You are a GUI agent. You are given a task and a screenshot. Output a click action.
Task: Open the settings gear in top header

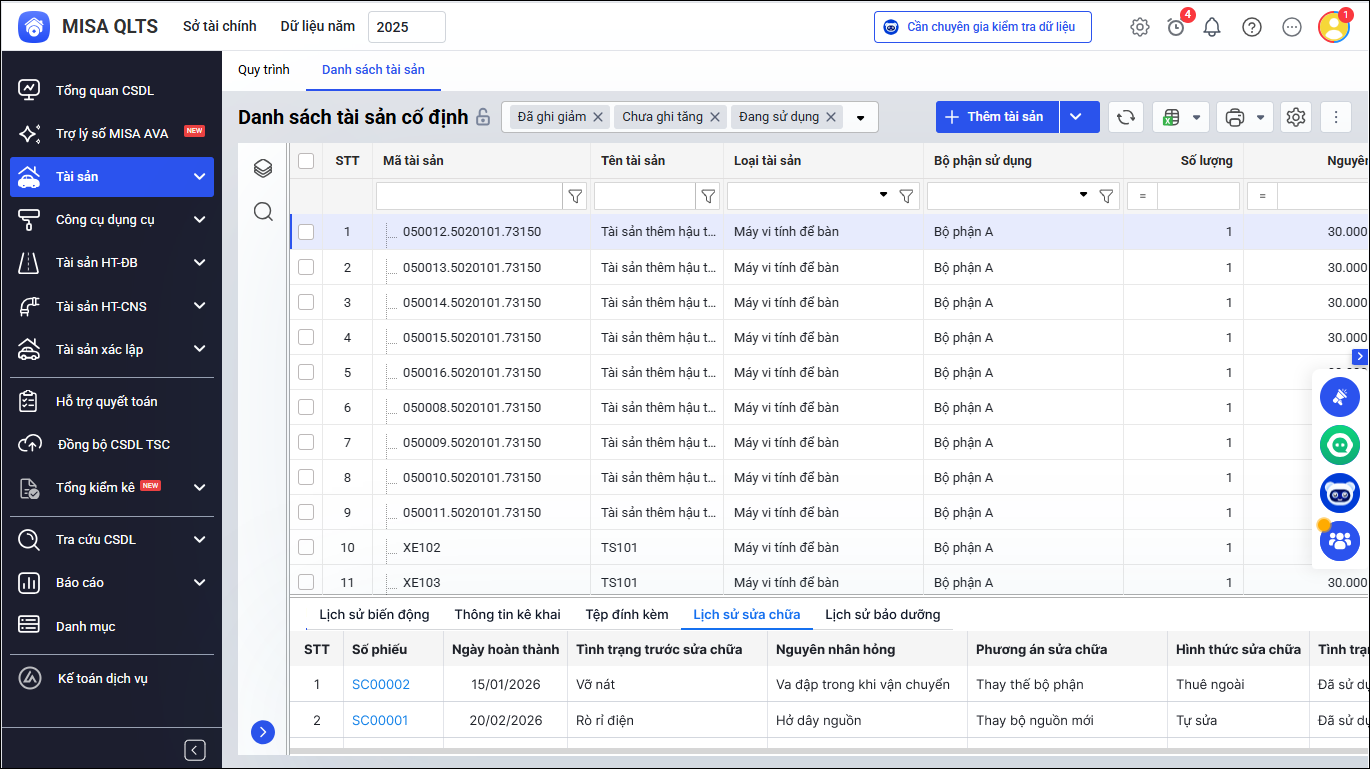[x=1139, y=27]
